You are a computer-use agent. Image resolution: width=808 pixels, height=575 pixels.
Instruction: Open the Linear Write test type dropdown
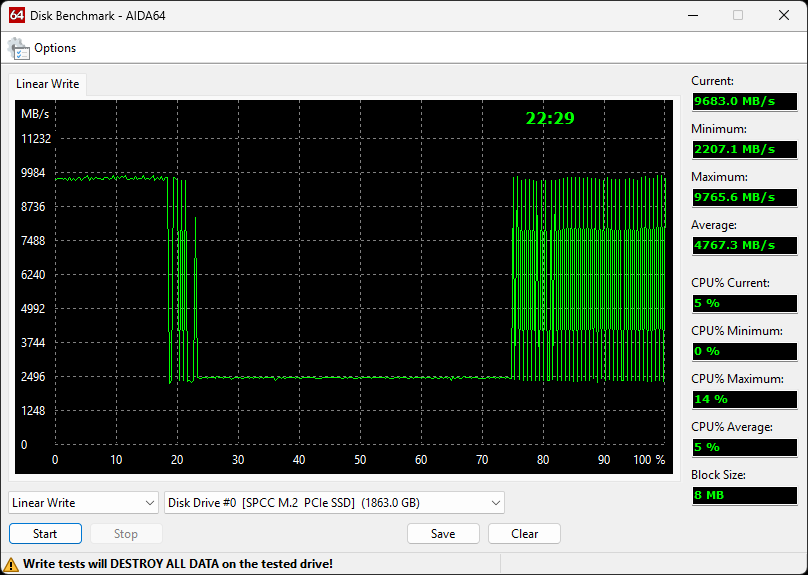(83, 503)
